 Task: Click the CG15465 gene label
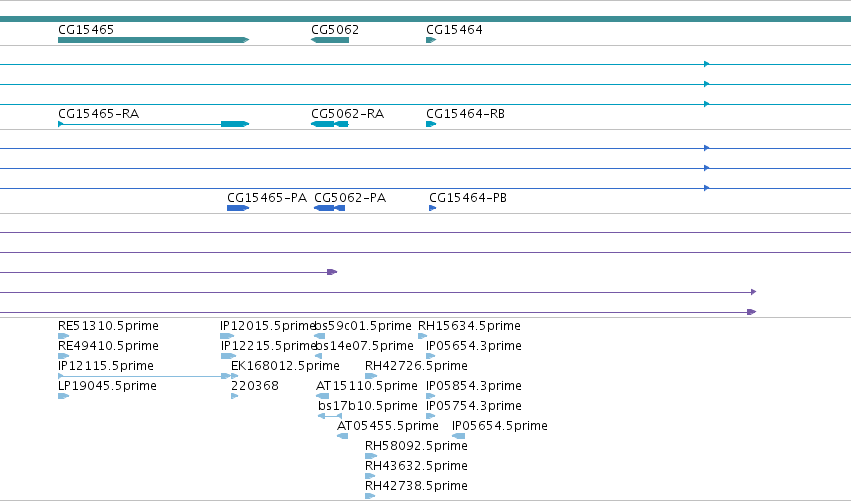coord(86,29)
